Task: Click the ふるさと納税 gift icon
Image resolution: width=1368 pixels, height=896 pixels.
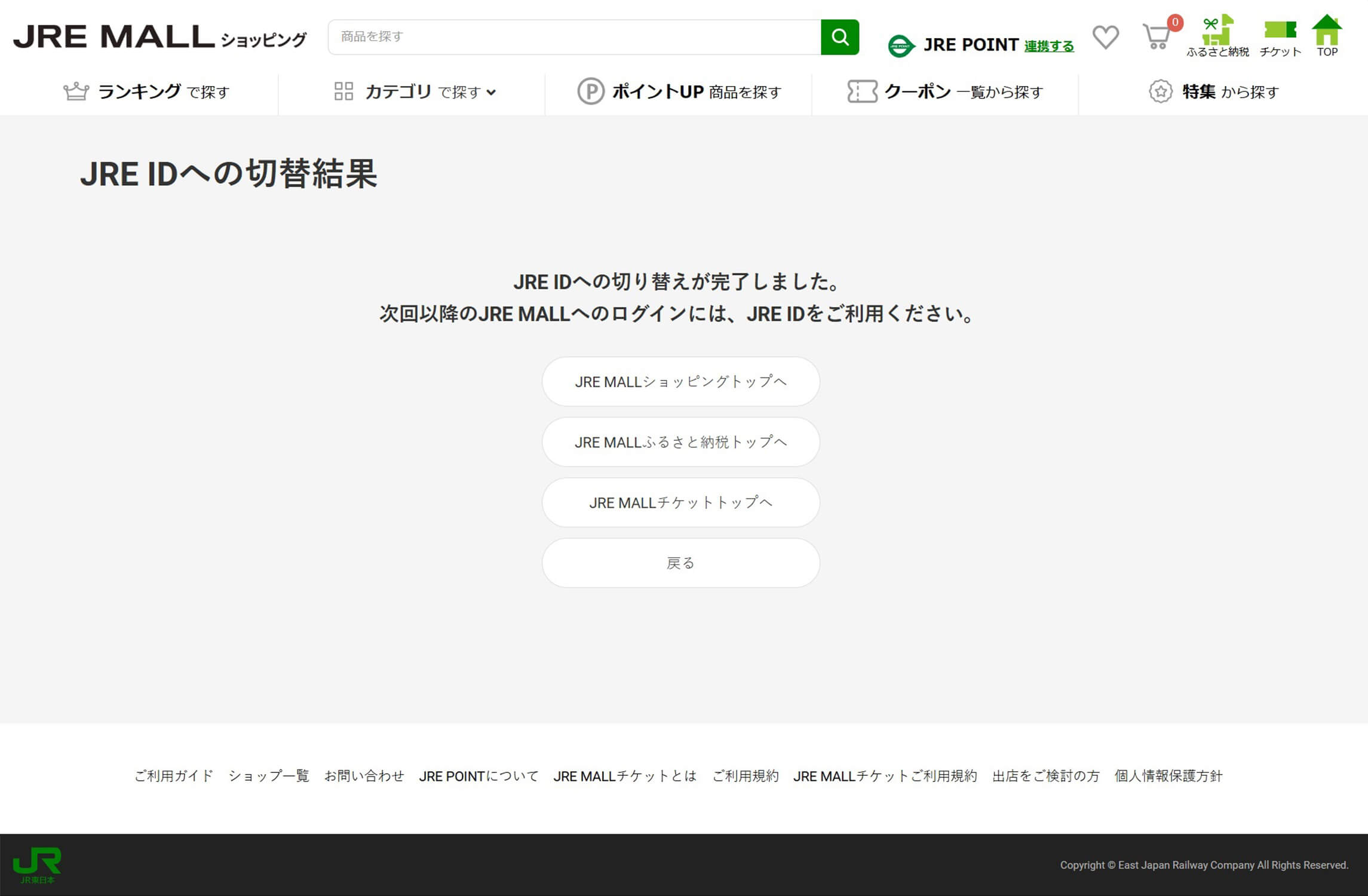Action: coord(1217,30)
